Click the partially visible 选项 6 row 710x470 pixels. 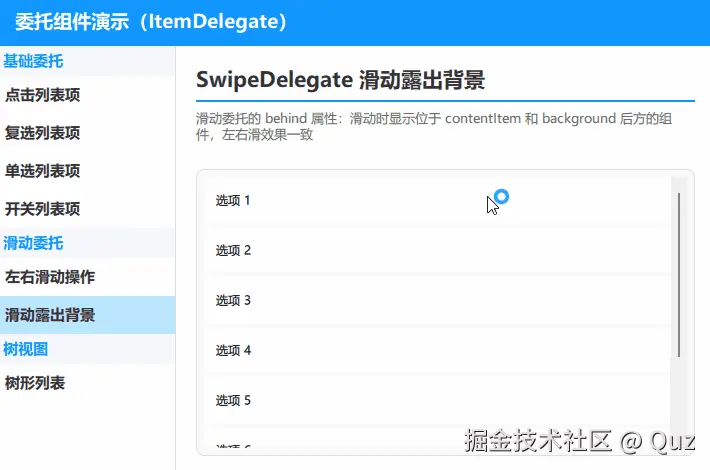point(438,437)
